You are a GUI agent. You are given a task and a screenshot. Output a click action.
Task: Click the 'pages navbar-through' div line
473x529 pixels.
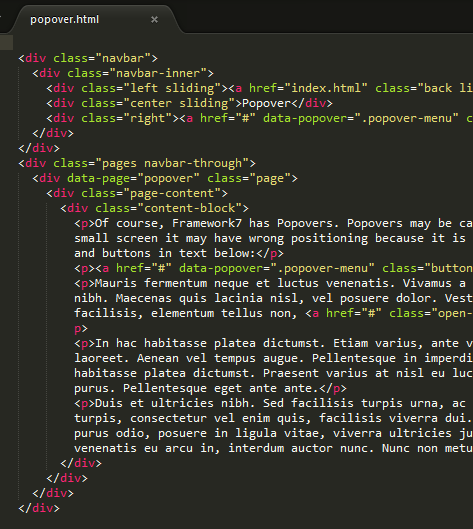tap(137, 163)
